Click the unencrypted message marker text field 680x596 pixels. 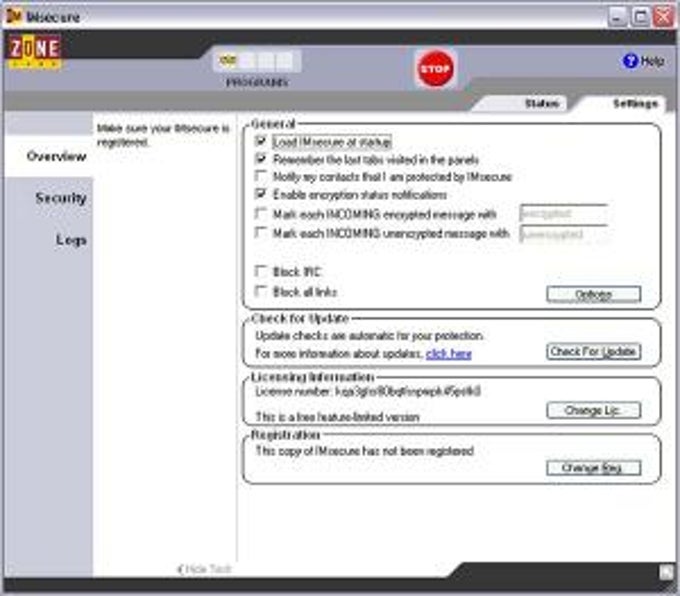click(564, 234)
